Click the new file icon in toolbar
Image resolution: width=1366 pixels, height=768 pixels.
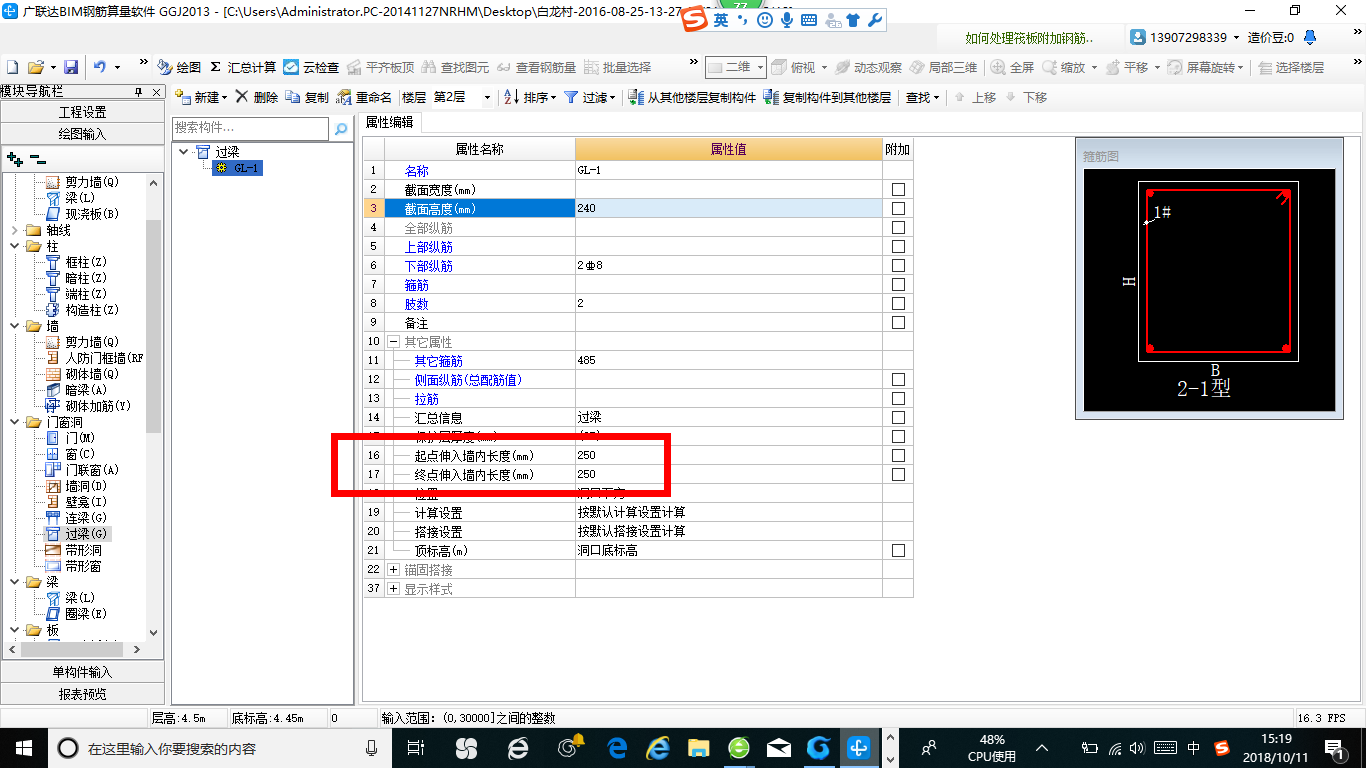12,67
